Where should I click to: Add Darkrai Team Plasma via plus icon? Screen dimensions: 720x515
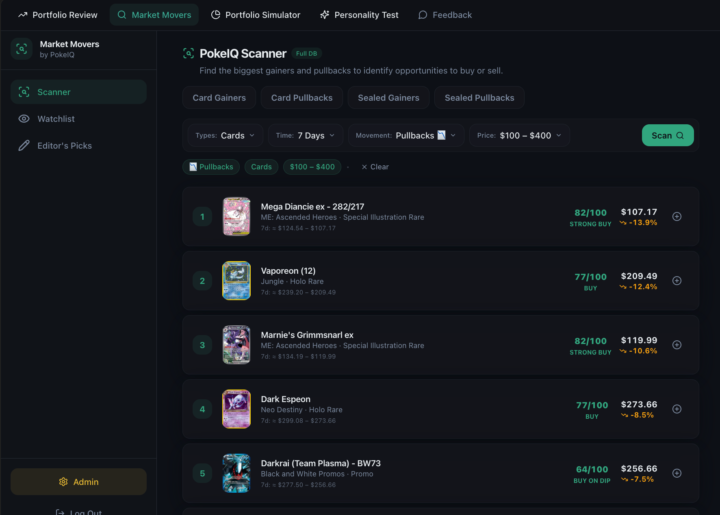(x=677, y=473)
